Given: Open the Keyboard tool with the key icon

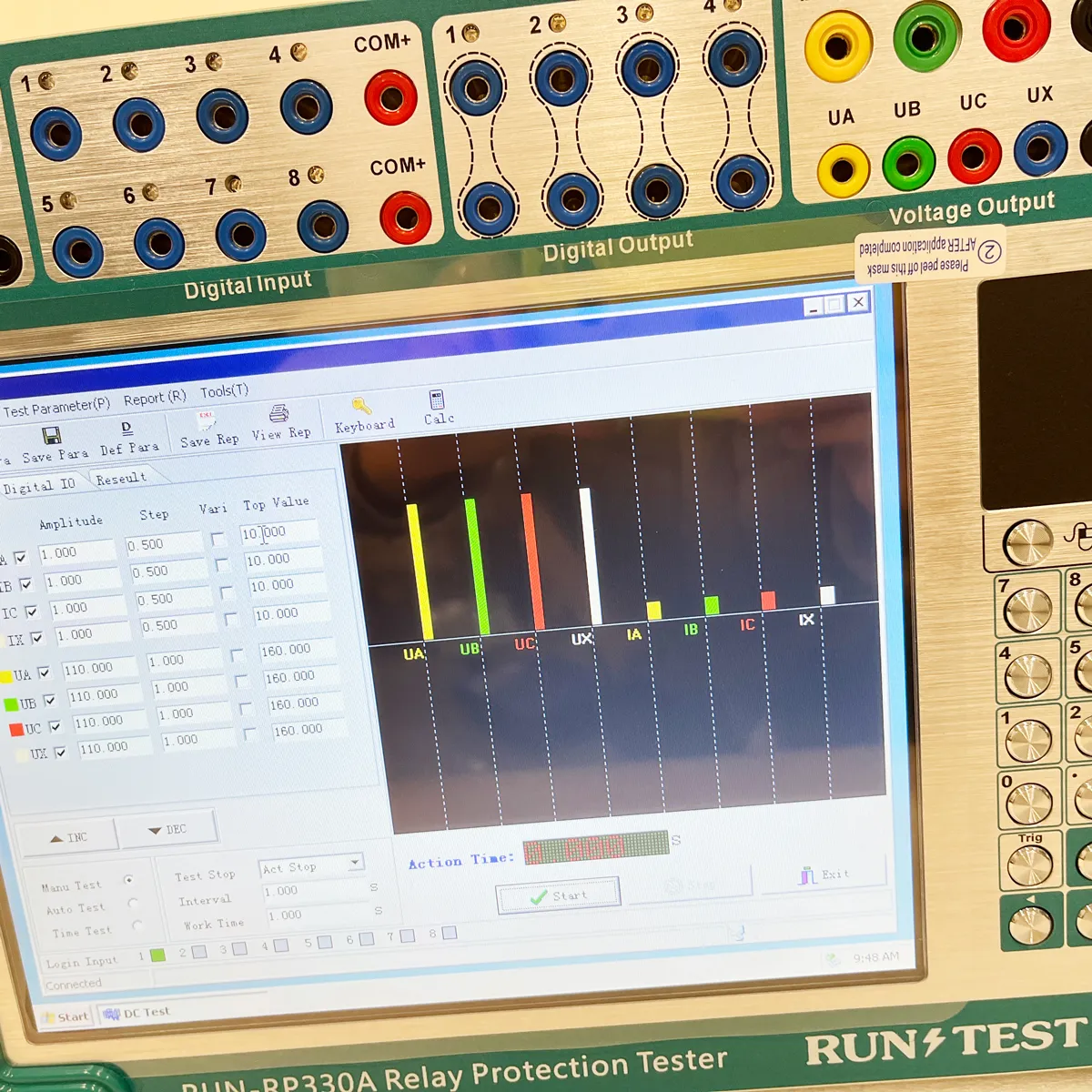Looking at the screenshot, I should 361,406.
